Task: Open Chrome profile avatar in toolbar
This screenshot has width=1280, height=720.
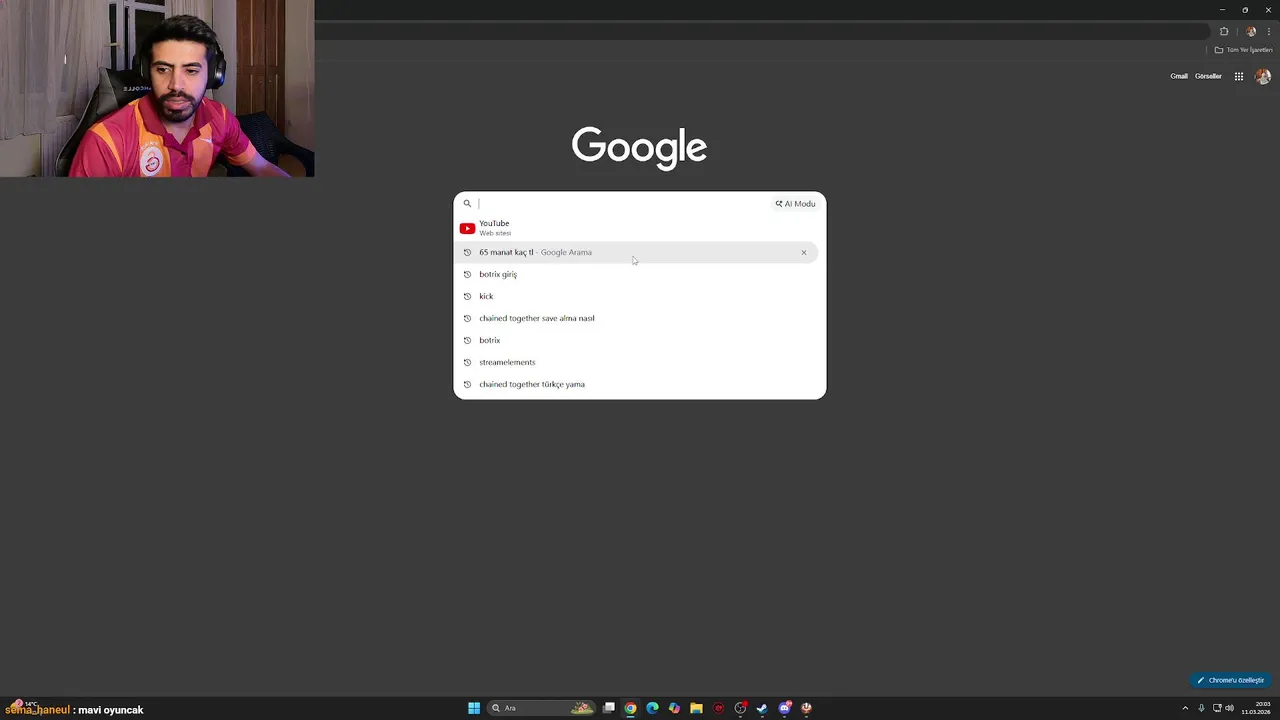Action: pyautogui.click(x=1250, y=31)
